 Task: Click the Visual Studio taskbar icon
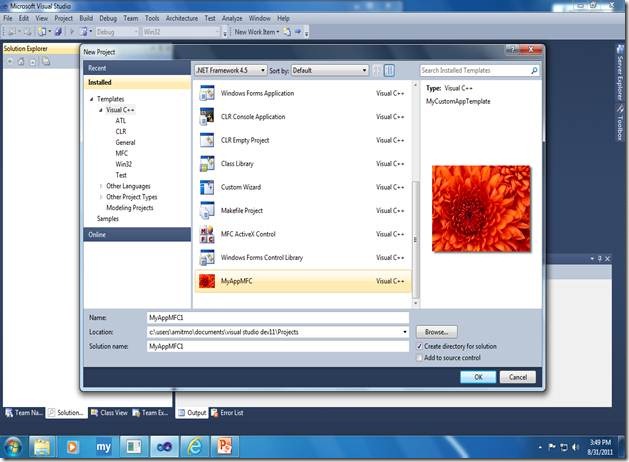pos(164,447)
